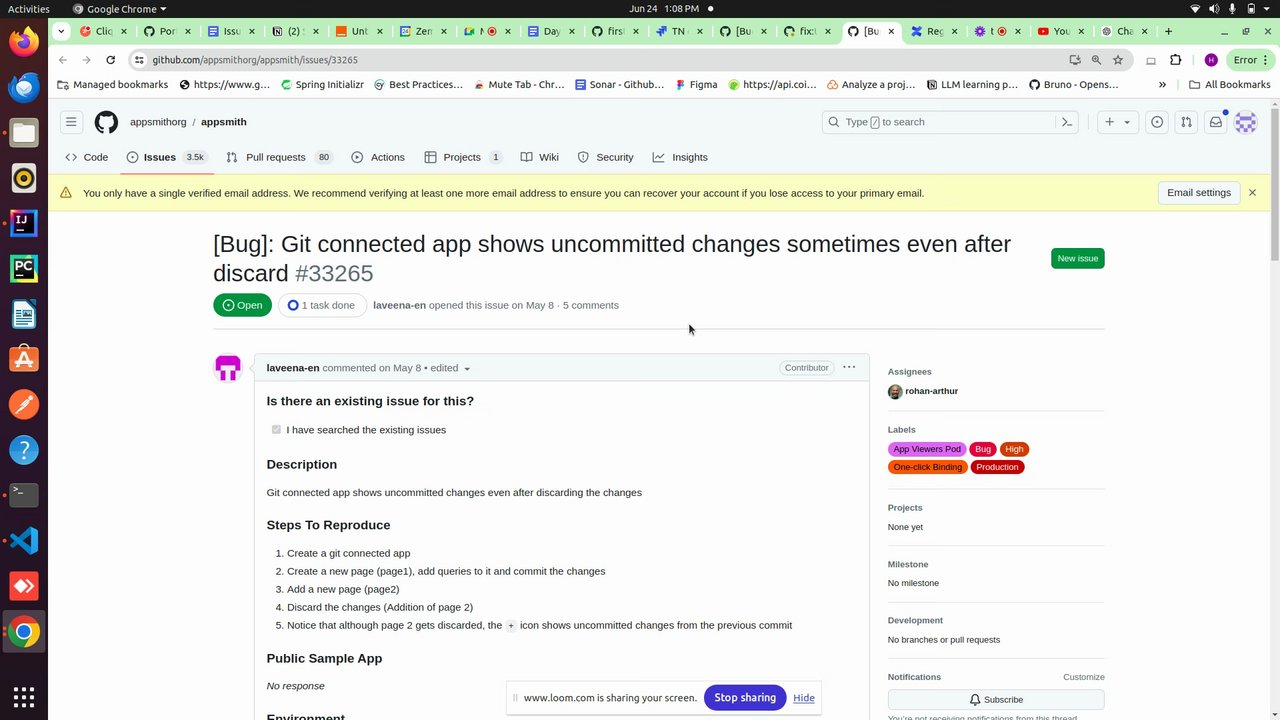Click the Production label
The height and width of the screenshot is (720, 1280).
pos(997,467)
